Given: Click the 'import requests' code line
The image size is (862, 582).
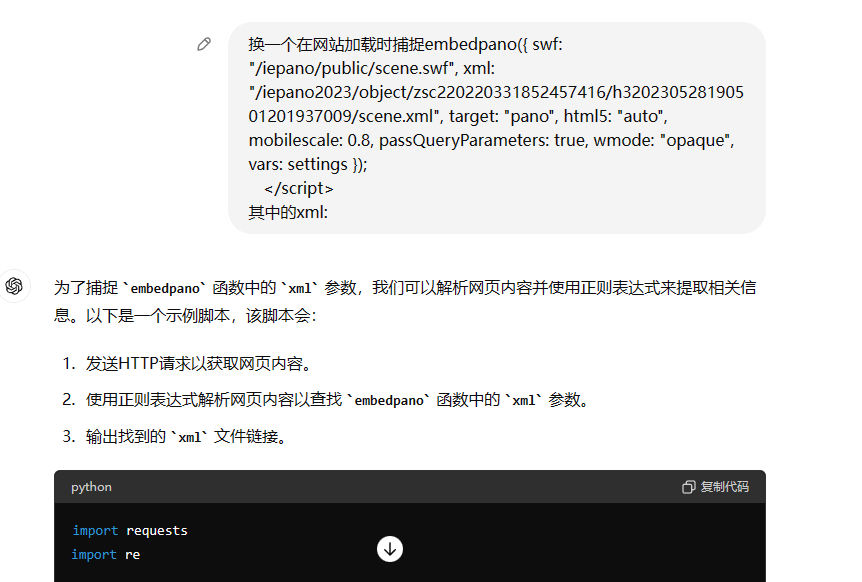Looking at the screenshot, I should pyautogui.click(x=130, y=530).
